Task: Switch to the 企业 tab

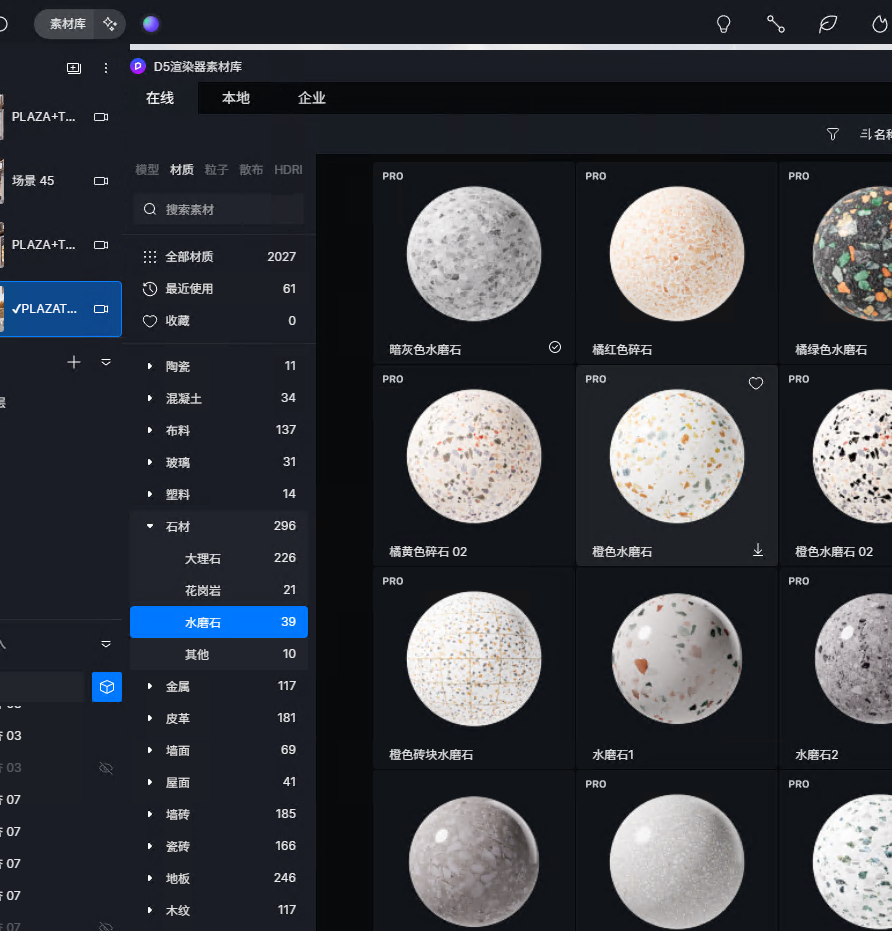Action: [x=312, y=98]
